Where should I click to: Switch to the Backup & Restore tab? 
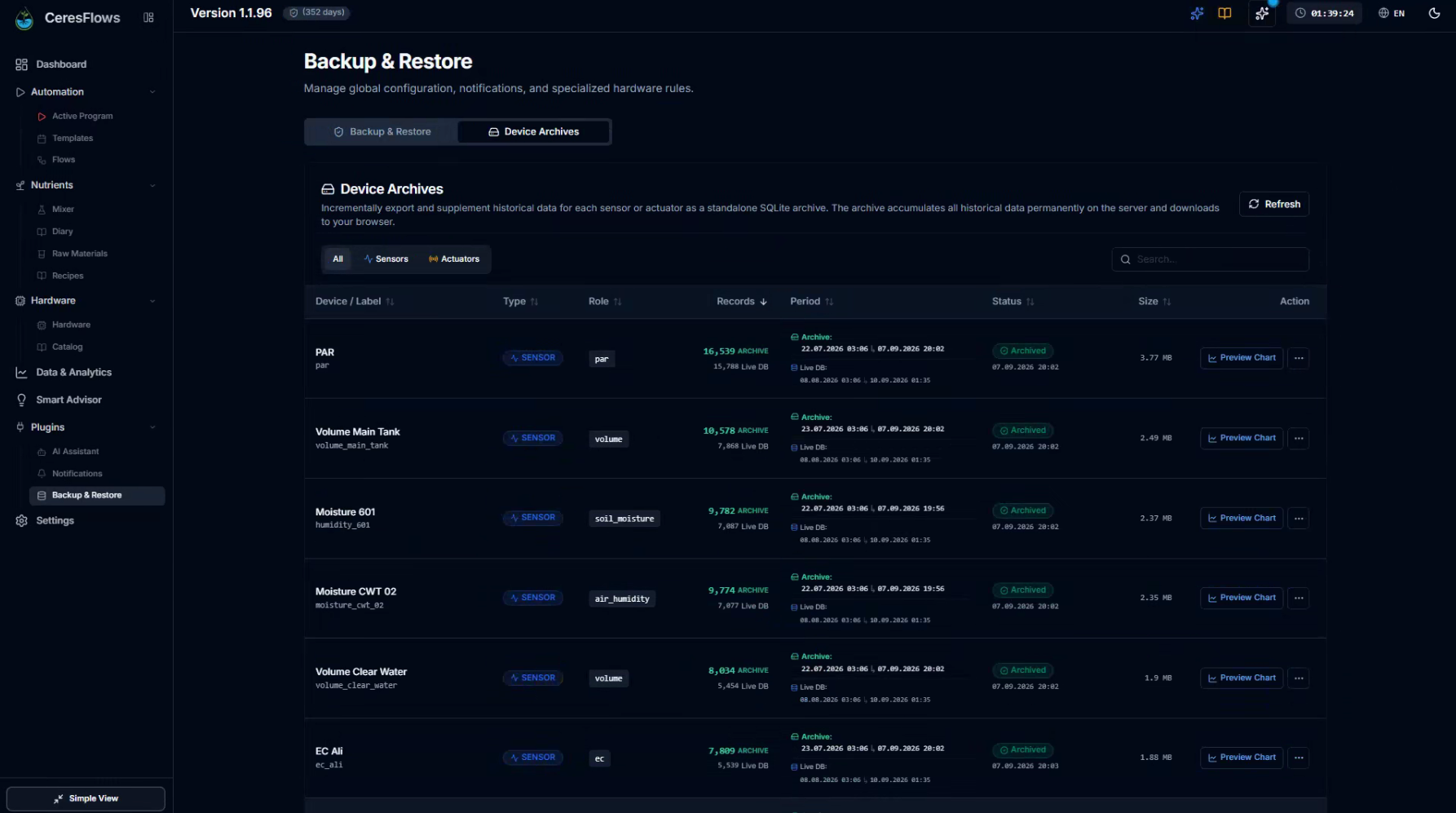382,131
